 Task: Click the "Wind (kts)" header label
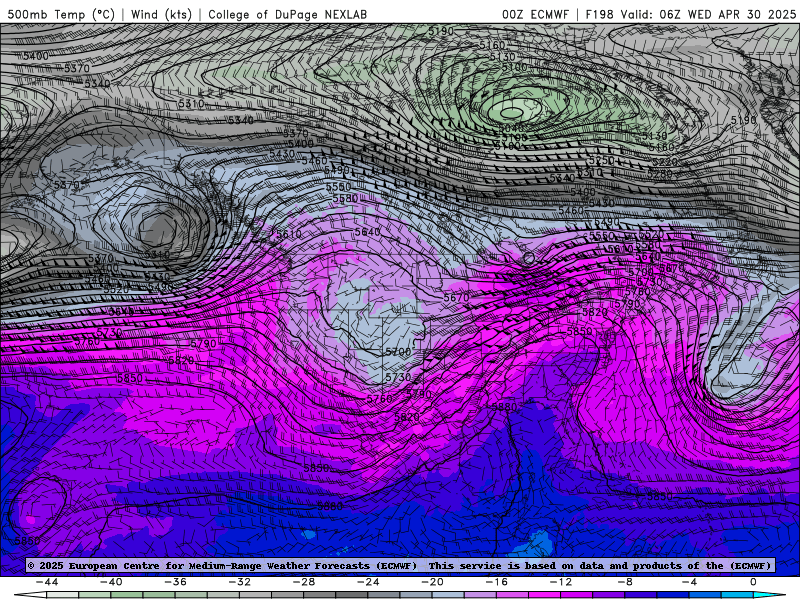point(161,14)
